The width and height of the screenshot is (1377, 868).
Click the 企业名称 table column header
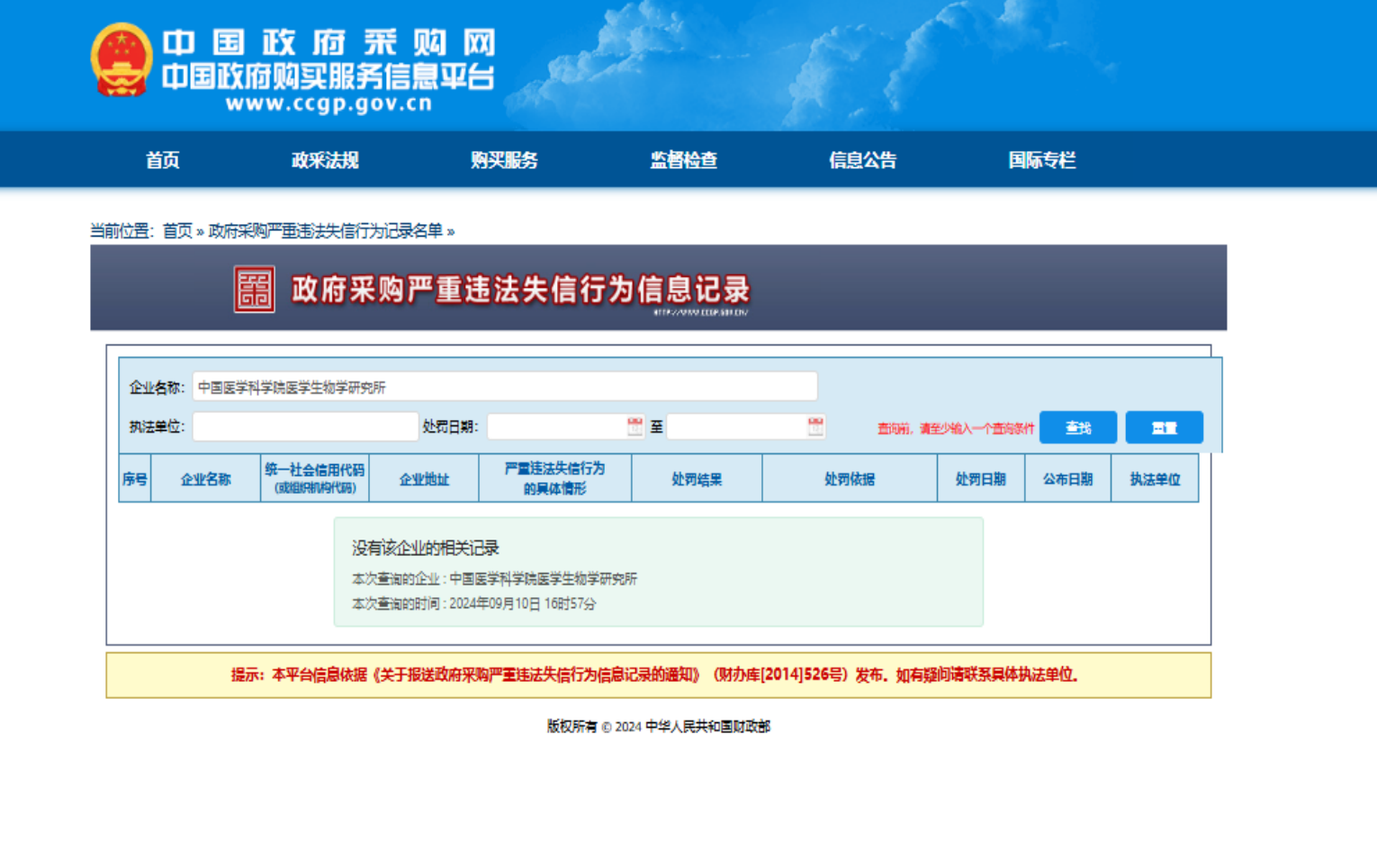click(x=206, y=479)
